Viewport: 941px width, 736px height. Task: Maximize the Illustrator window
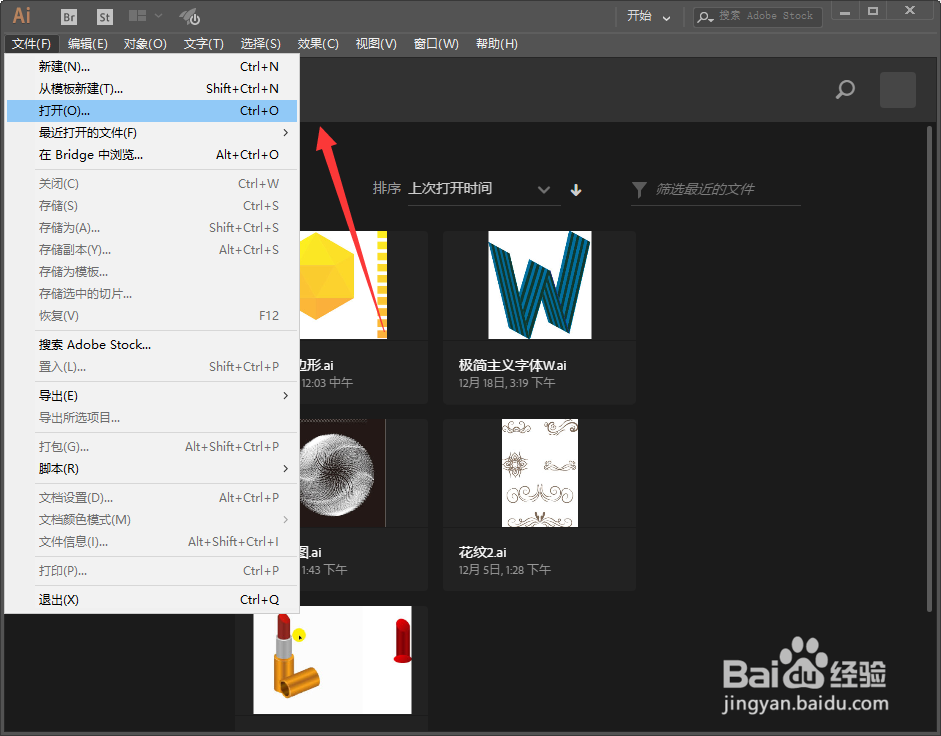(x=873, y=12)
